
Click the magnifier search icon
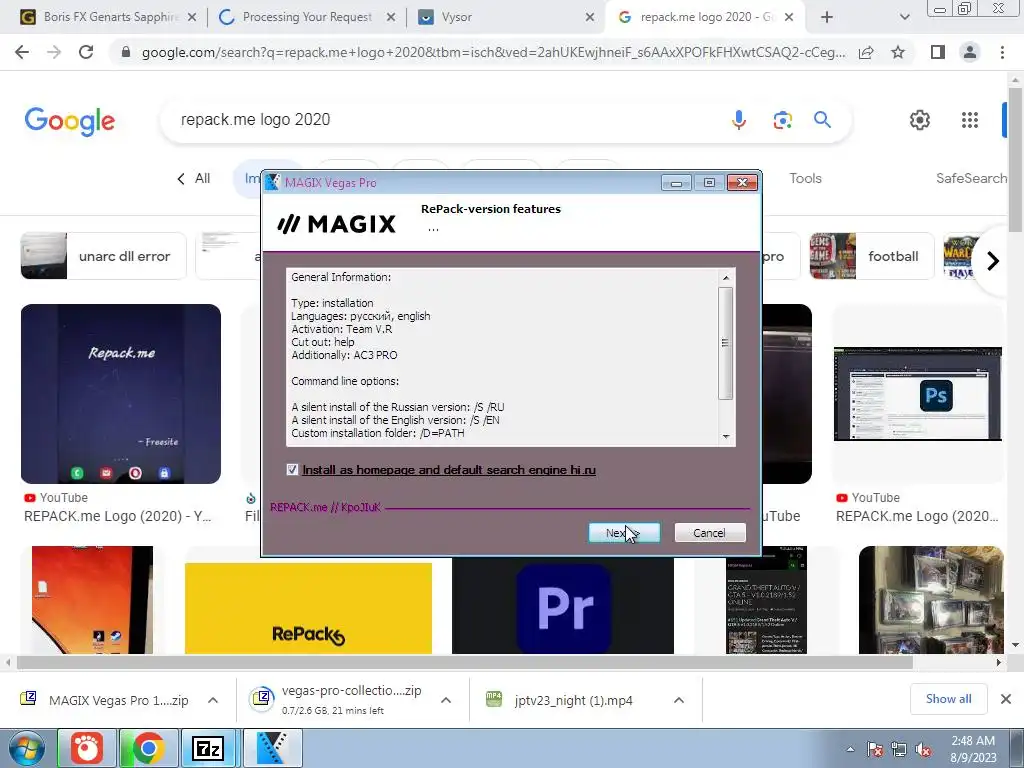point(822,120)
